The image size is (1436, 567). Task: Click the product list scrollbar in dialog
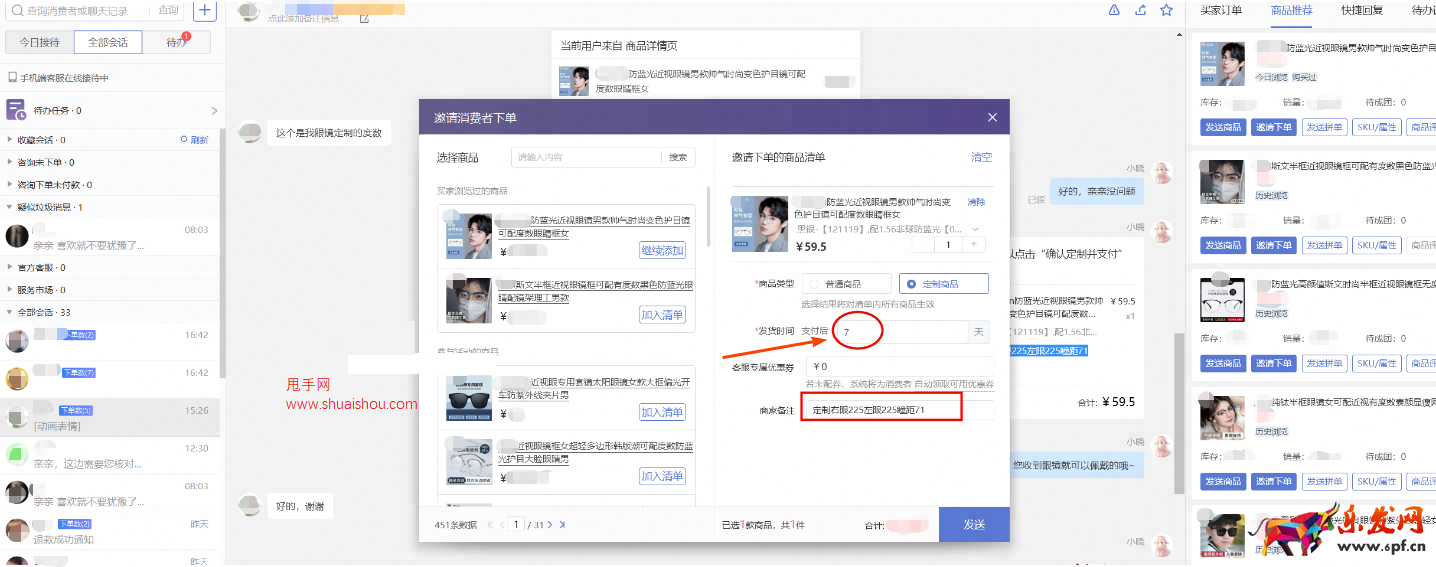pos(708,215)
